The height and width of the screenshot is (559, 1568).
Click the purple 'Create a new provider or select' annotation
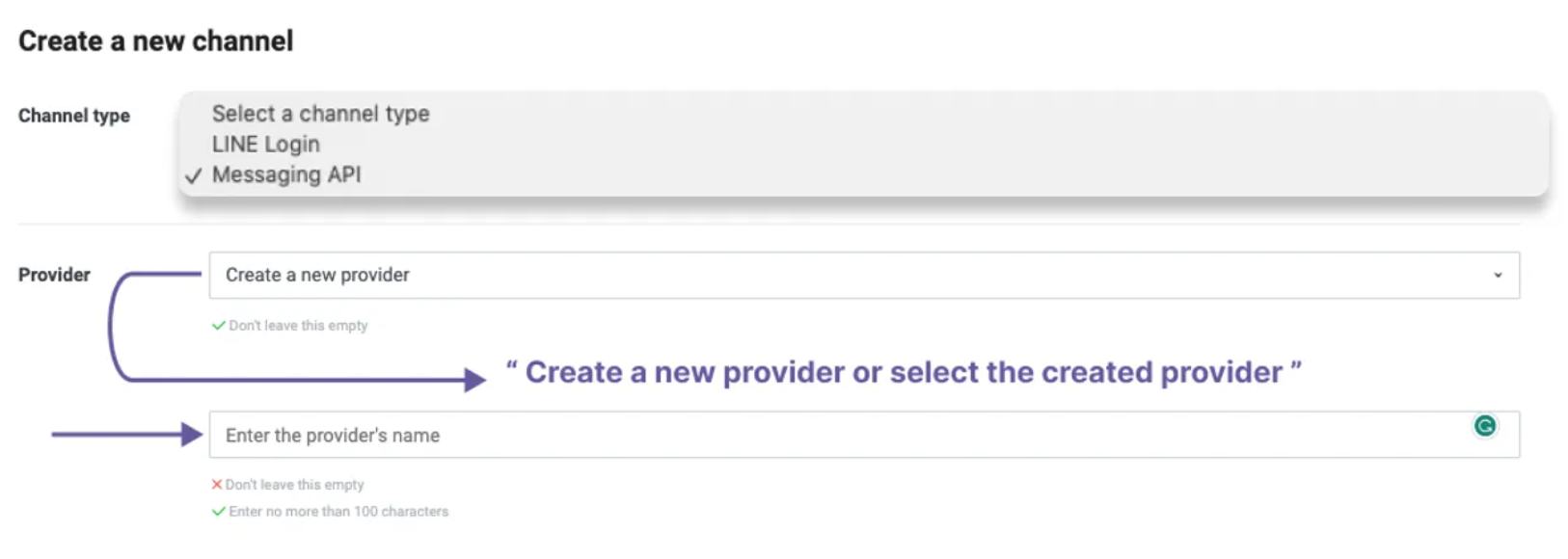tap(903, 372)
